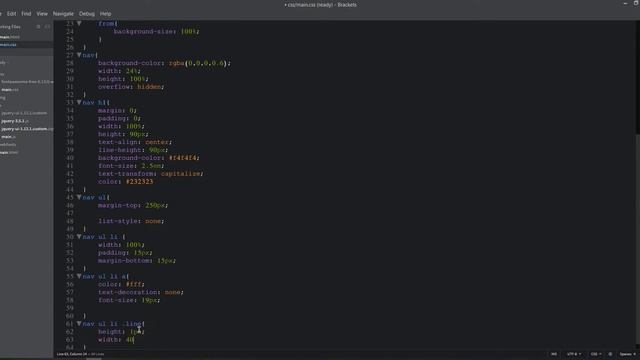Open the Navigate menu
The image size is (640, 360).
[x=63, y=13]
